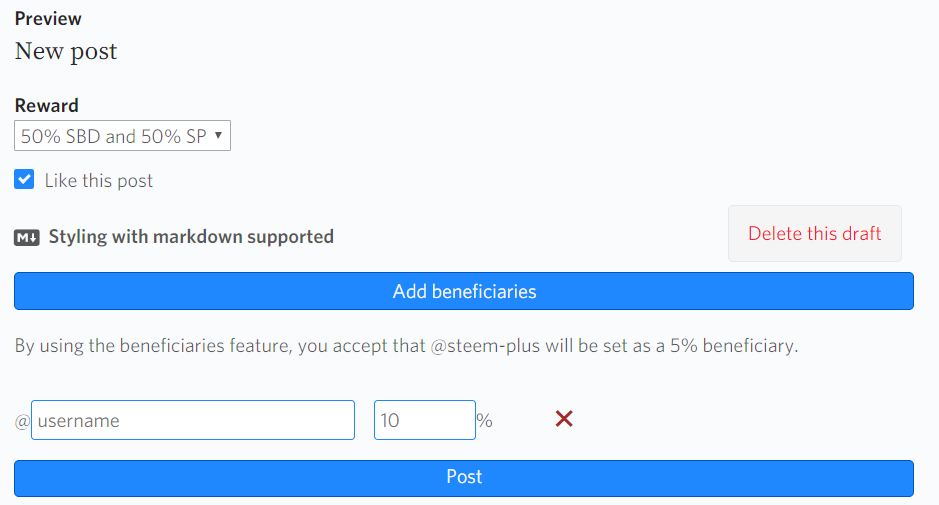This screenshot has height=505, width=939.
Task: Submit with the blue Post button
Action: [x=464, y=477]
